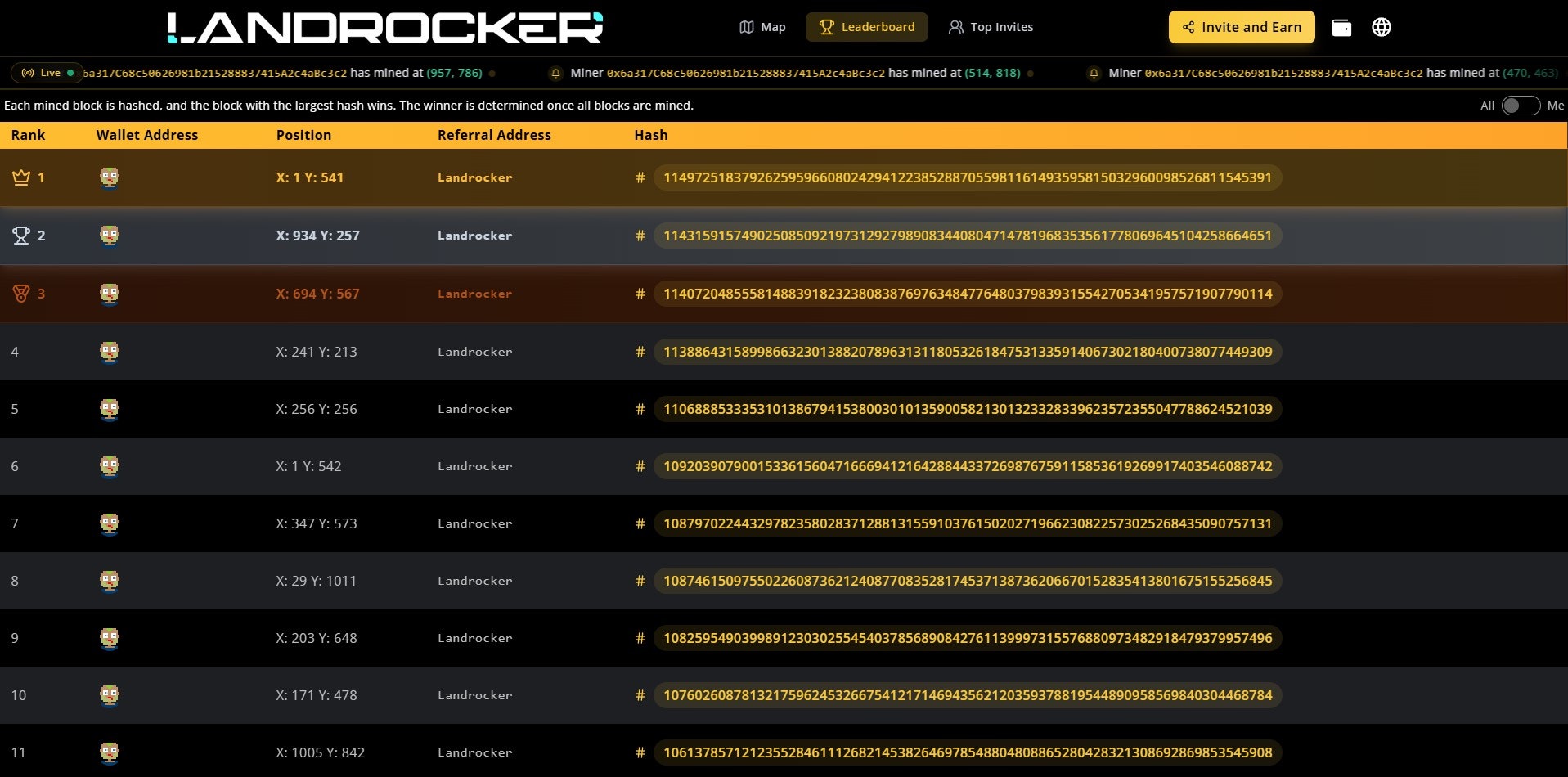This screenshot has width=1568, height=777.
Task: Click the Landrocker referral address in rank 1 row
Action: 474,177
